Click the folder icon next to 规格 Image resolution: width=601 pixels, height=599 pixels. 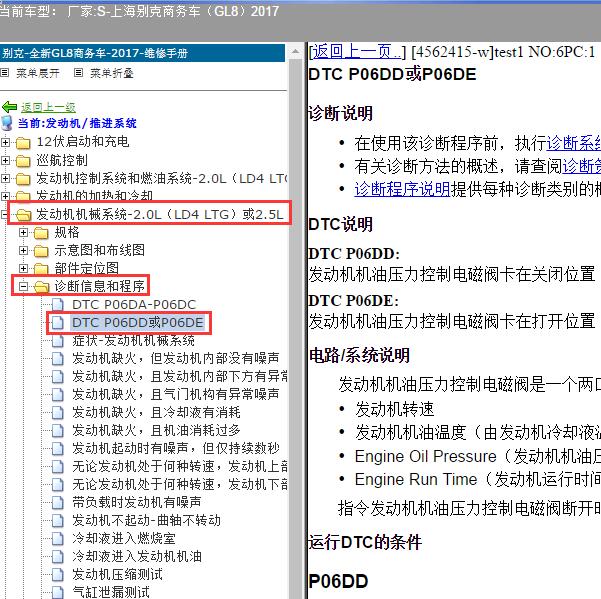41,233
